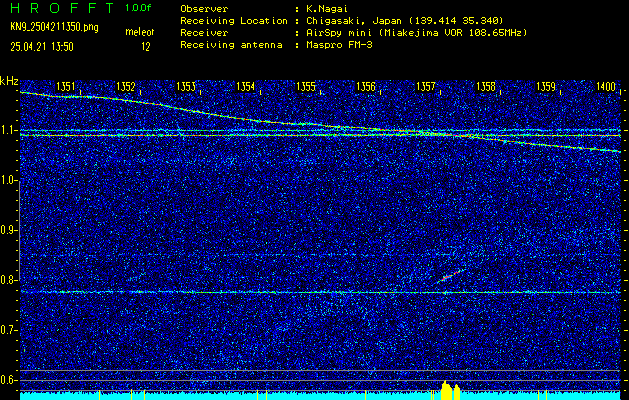Click the Receiving Location label
This screenshot has height=400, width=629.
click(234, 21)
